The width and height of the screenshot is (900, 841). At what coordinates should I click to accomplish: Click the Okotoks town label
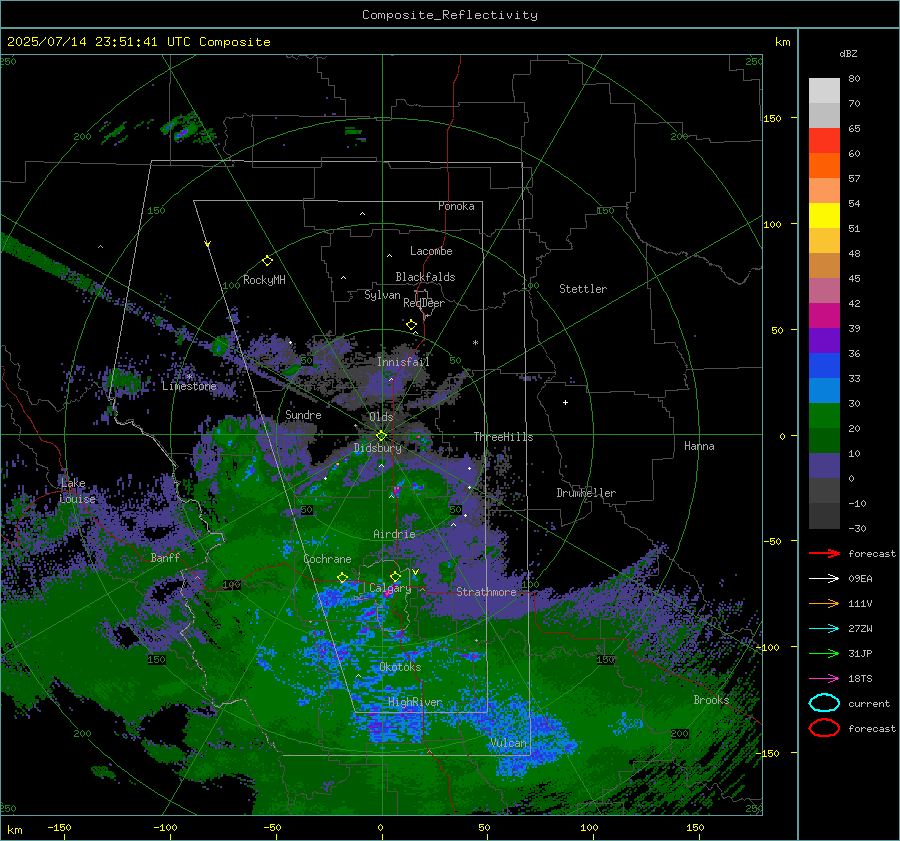[x=400, y=667]
